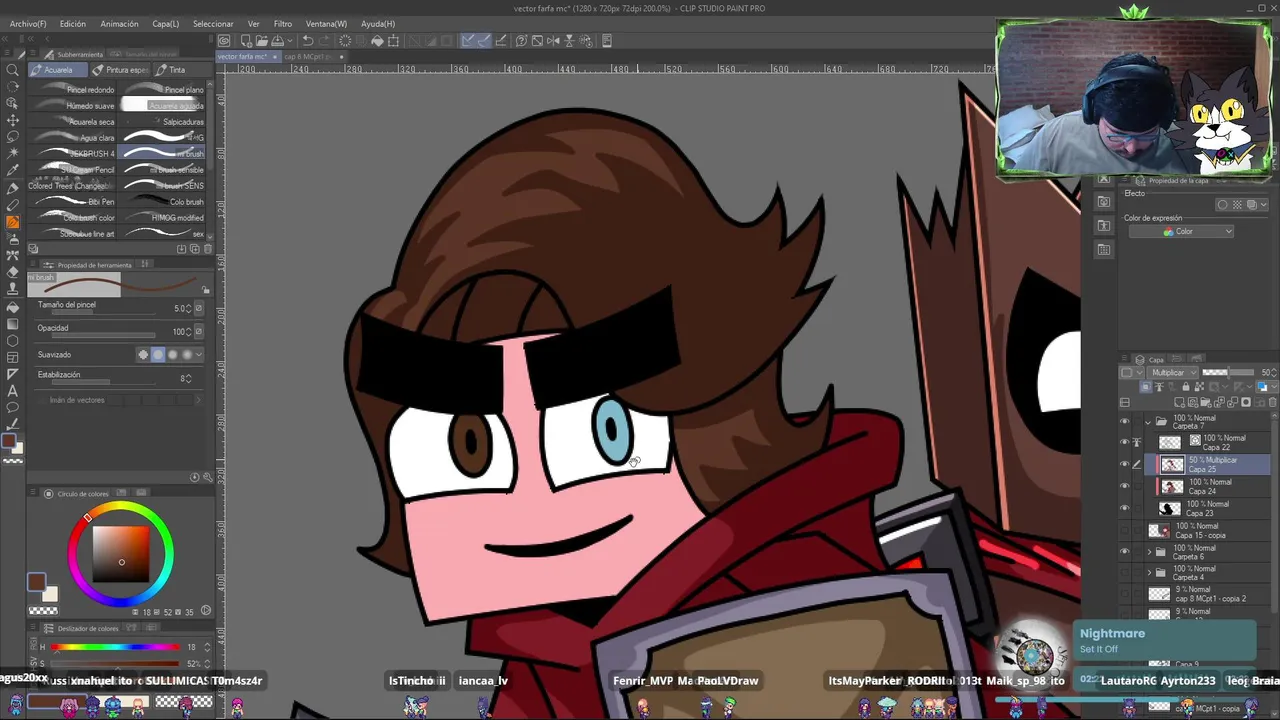Screen dimensions: 1280x720
Task: Switch to the Pintura espesa brush tab
Action: click(121, 70)
